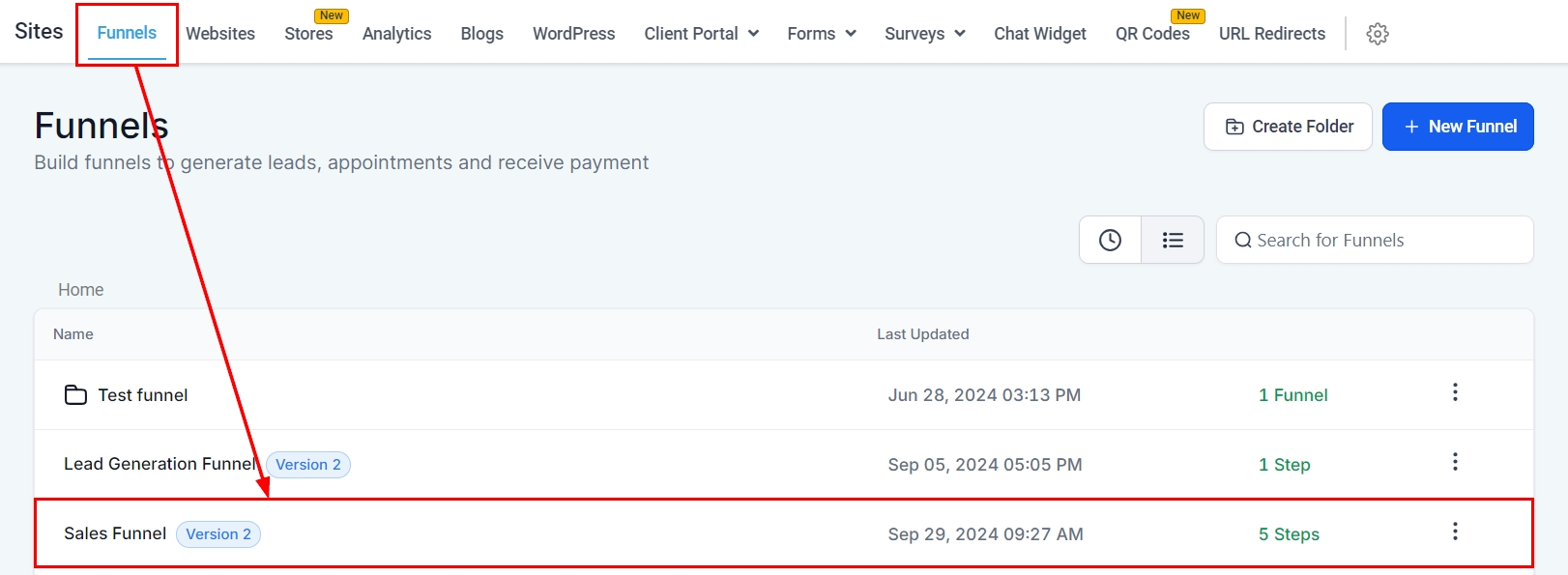Open the Sales Funnel entry
The image size is (1568, 575).
tap(115, 533)
